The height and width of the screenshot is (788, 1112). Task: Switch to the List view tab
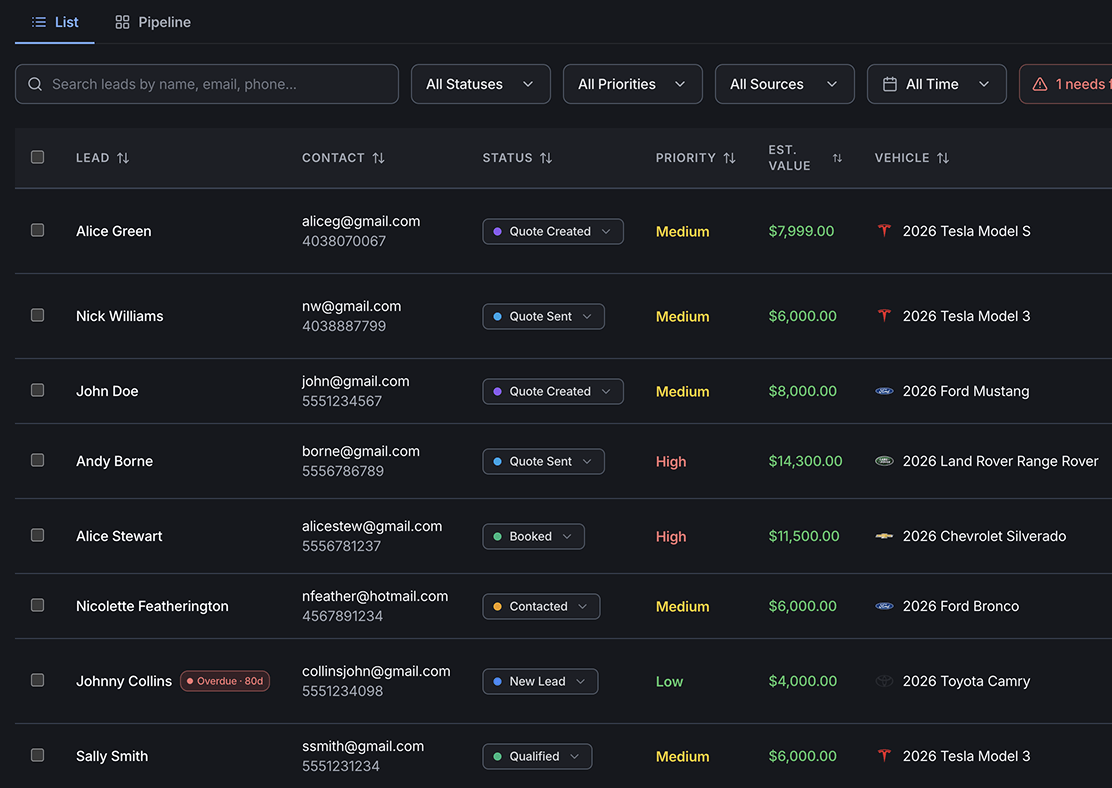click(x=55, y=22)
